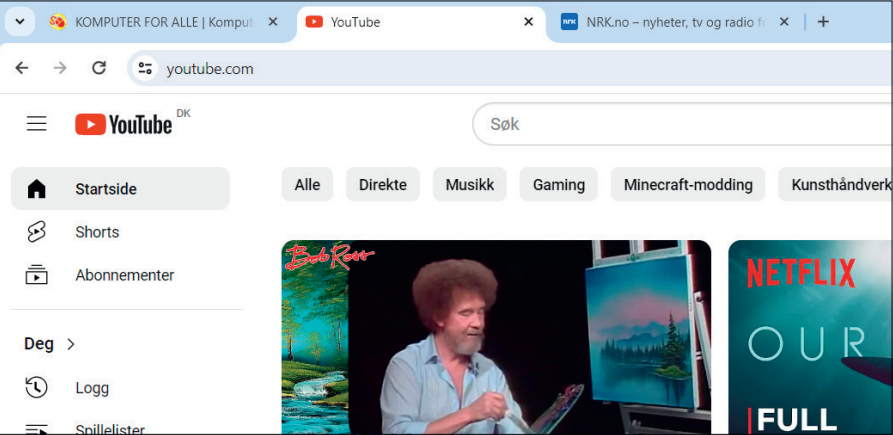The height and width of the screenshot is (435, 893).
Task: Open the tab search dropdown arrow
Action: 20,22
